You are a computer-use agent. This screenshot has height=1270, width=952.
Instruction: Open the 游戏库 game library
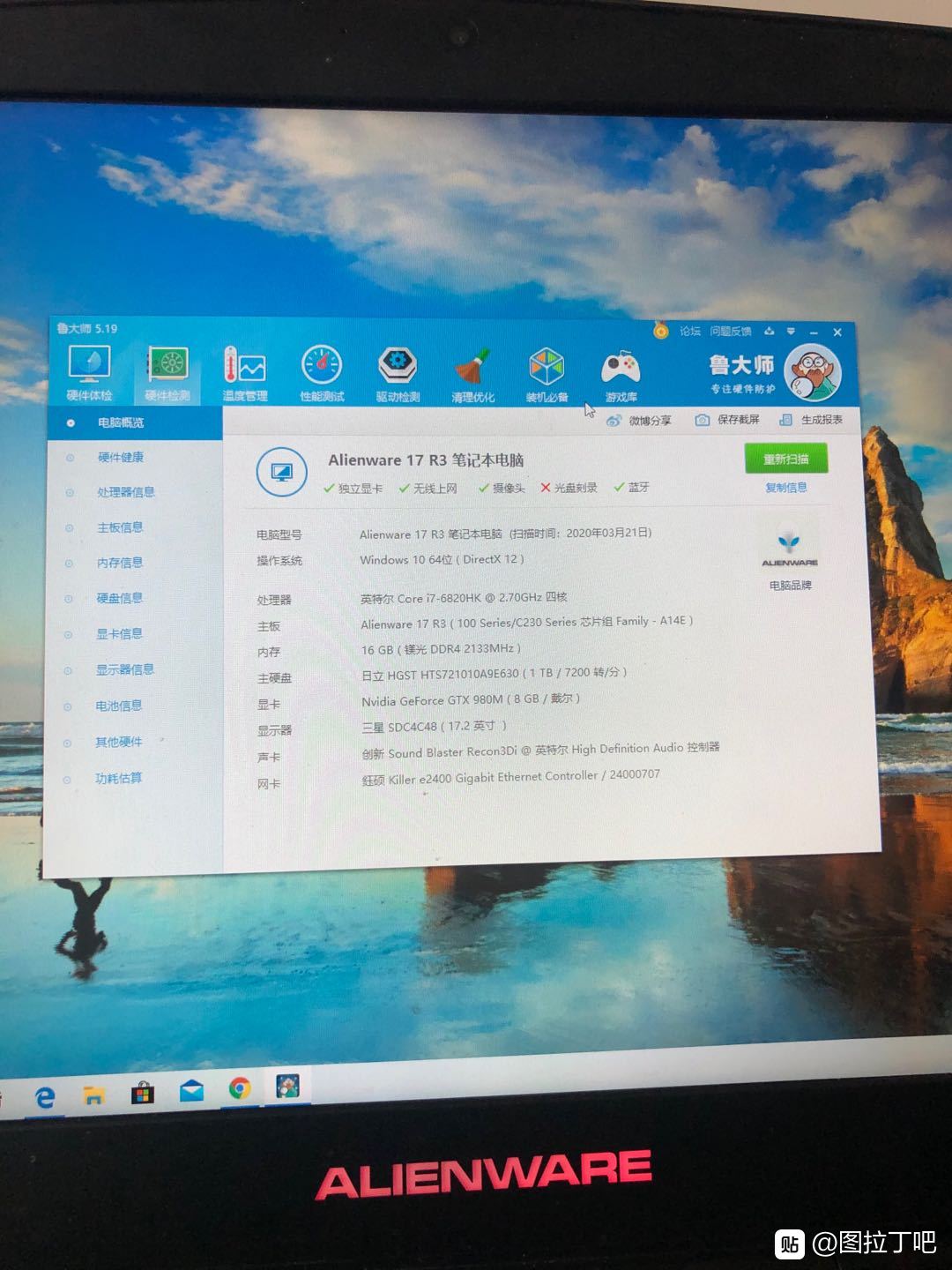[x=621, y=377]
